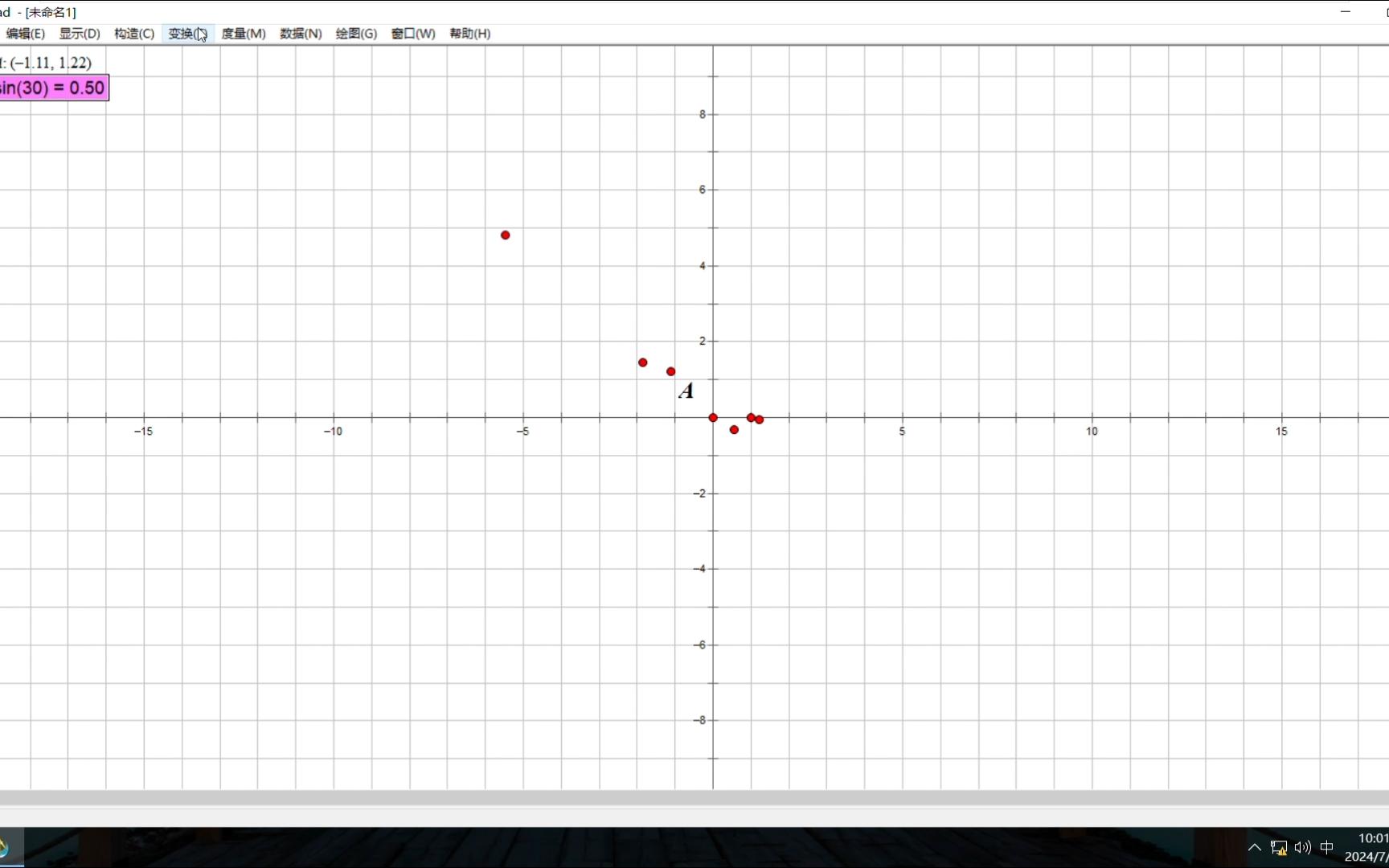Viewport: 1389px width, 868px height.
Task: Open the taskbar clock showing 10:01
Action: point(1366,848)
